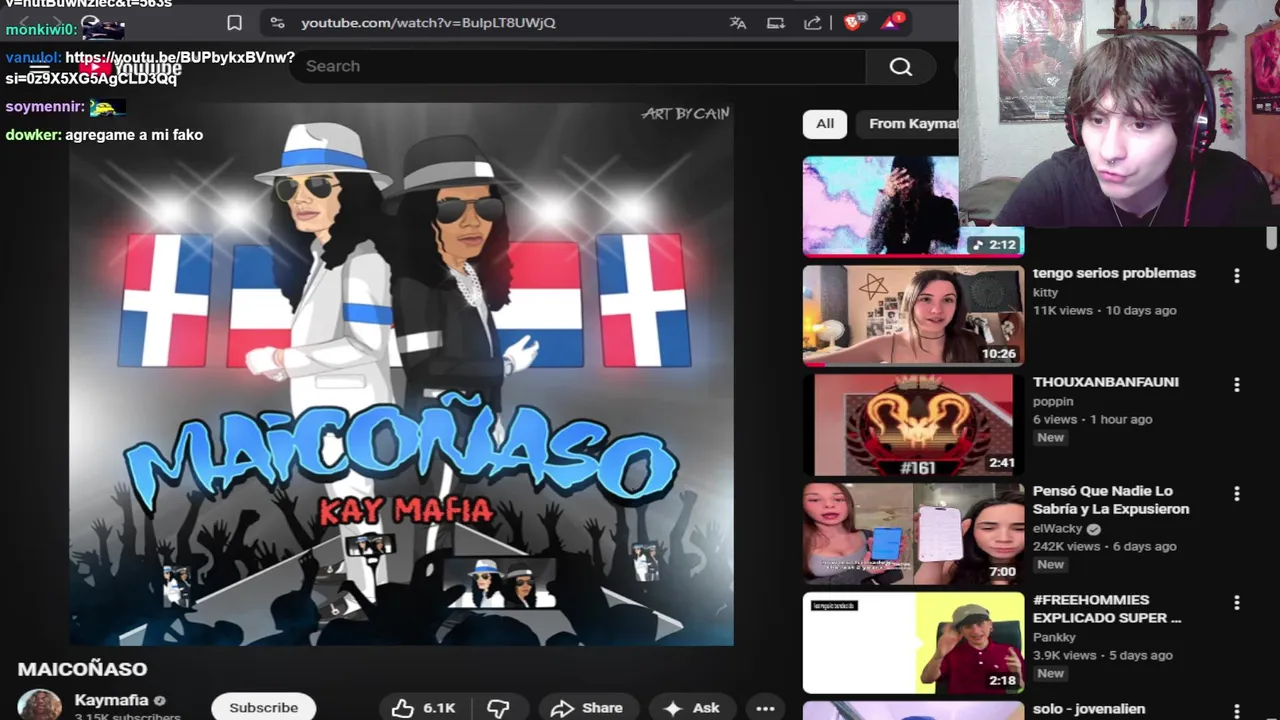Open options for 'tengo serios problemas' video
The height and width of the screenshot is (720, 1280).
(x=1237, y=275)
